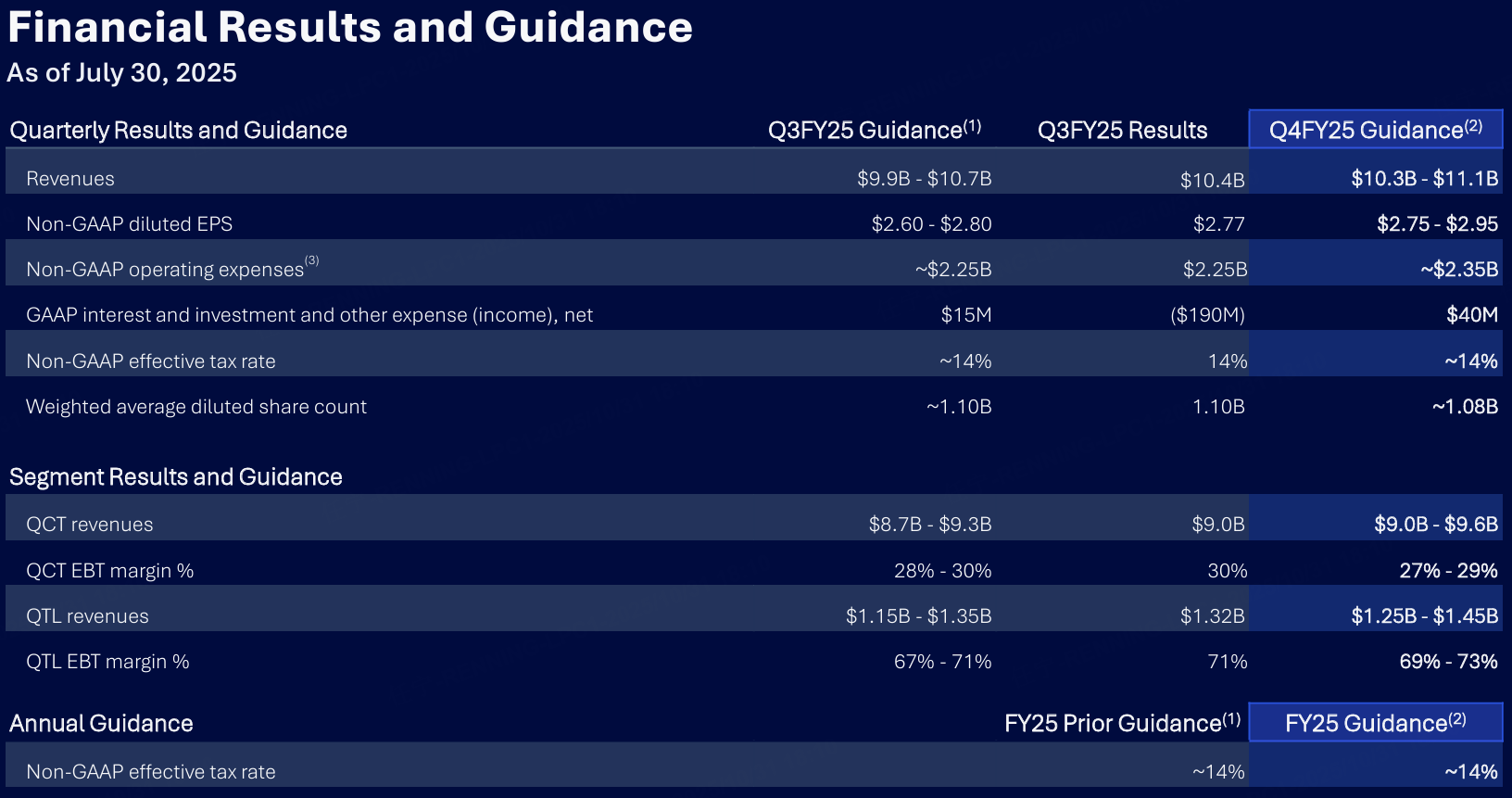
Task: Select the Q3FY25 Guidance column header
Action: (874, 131)
